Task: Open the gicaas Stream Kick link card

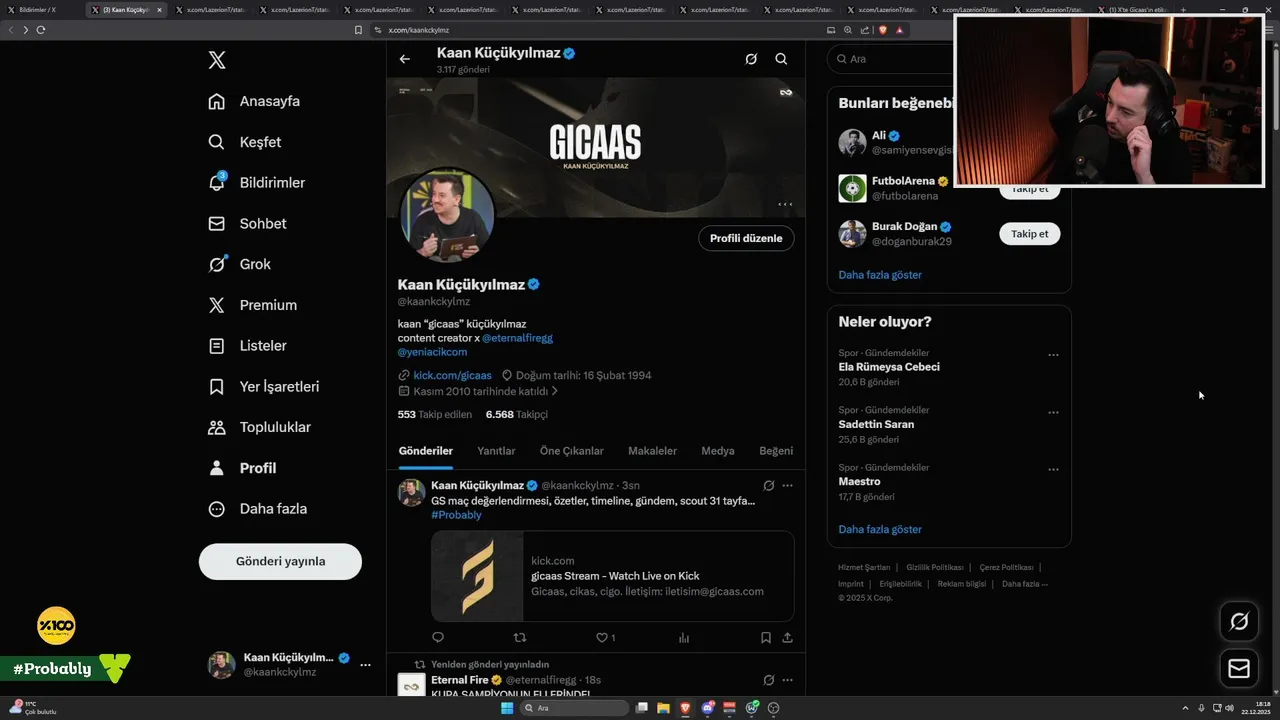Action: 612,576
